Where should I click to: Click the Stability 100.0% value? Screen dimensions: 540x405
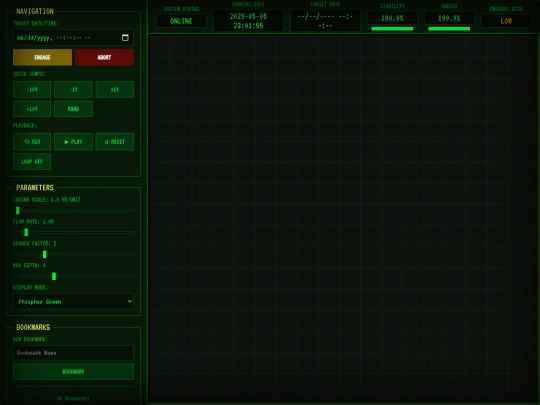(392, 18)
